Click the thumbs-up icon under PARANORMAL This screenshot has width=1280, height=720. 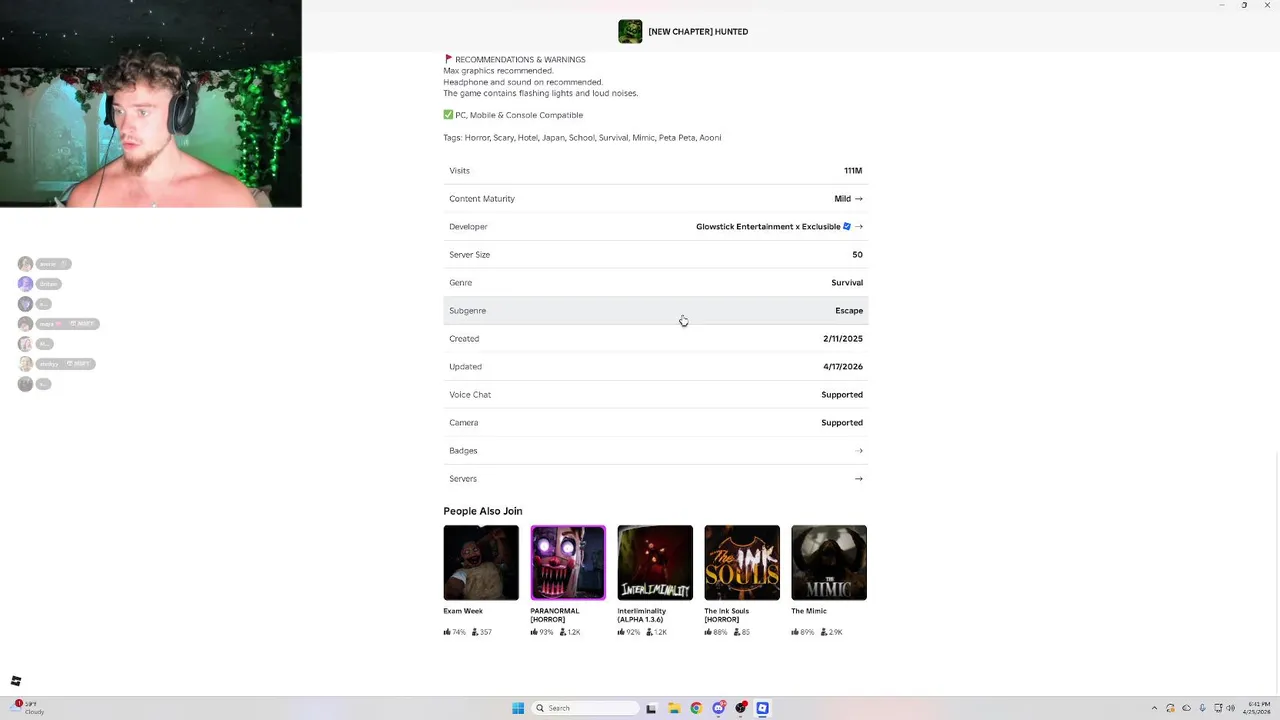pyautogui.click(x=534, y=632)
